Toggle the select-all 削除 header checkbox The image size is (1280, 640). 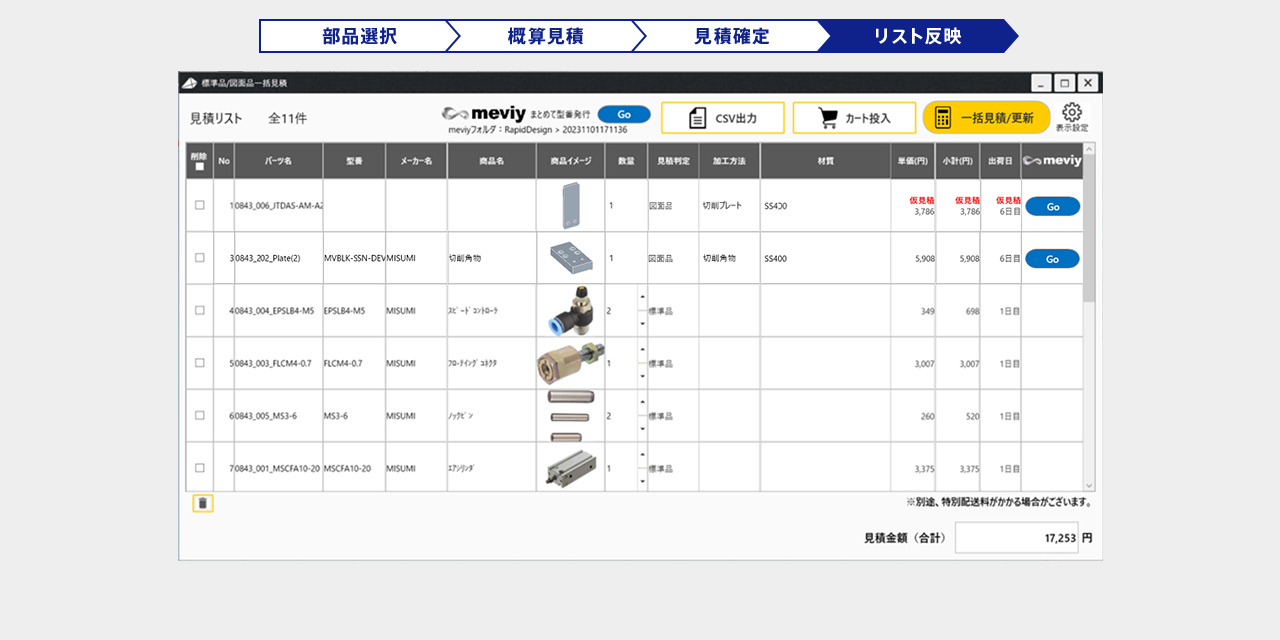pos(200,167)
